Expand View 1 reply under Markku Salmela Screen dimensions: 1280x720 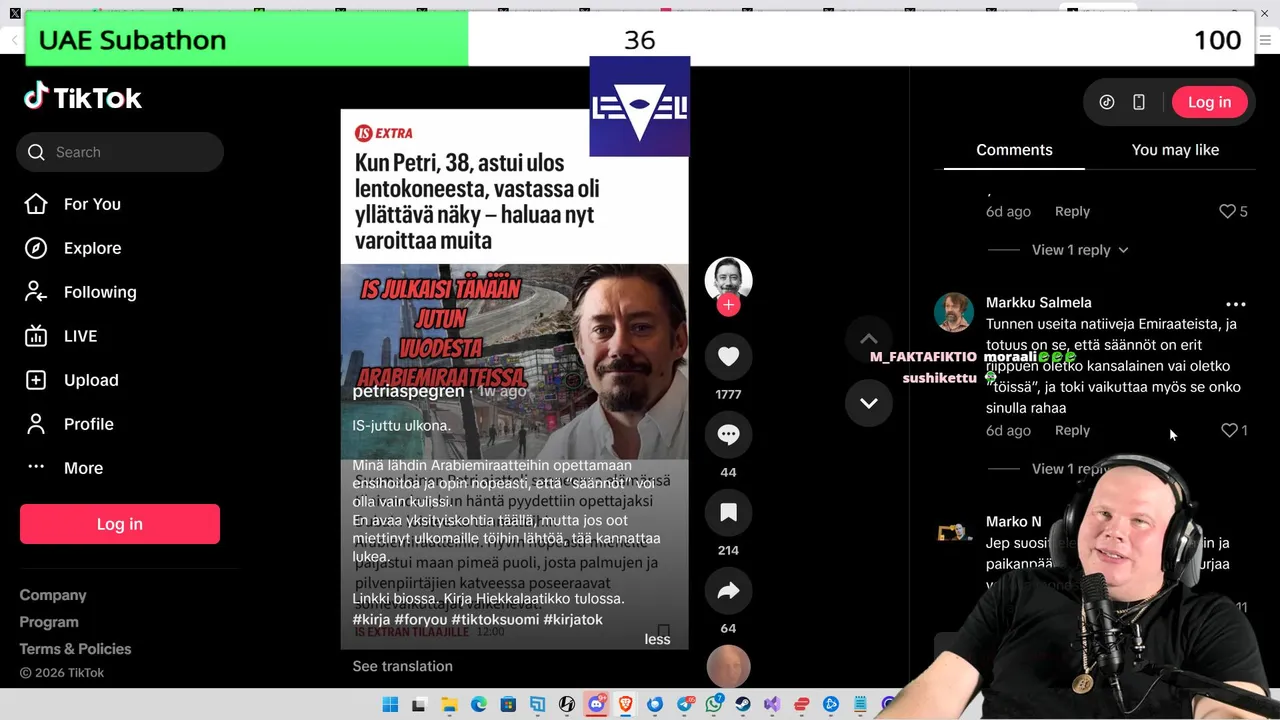click(x=1071, y=469)
